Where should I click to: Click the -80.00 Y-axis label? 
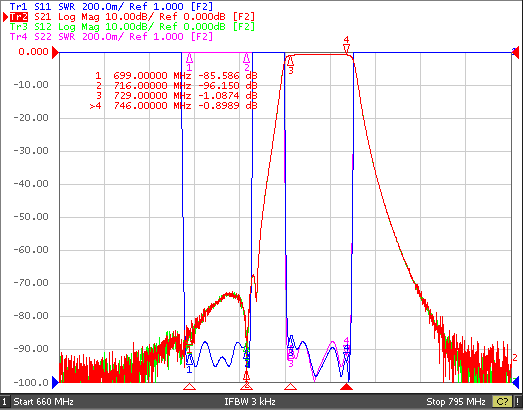coord(31,316)
